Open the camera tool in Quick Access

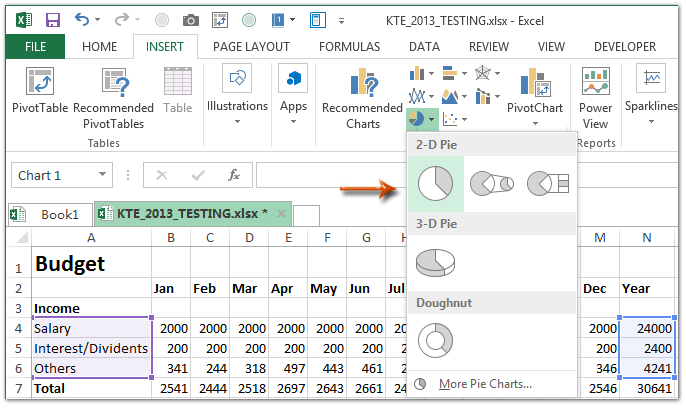pyautogui.click(x=190, y=20)
